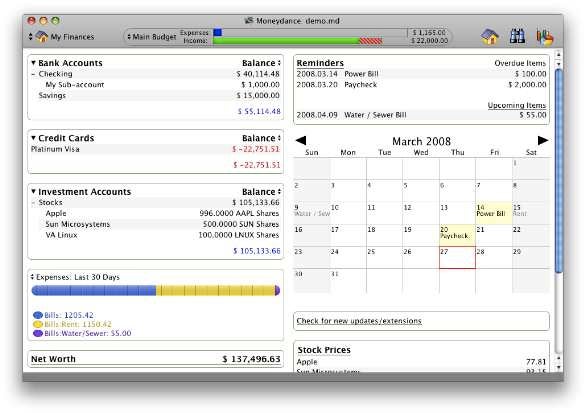Viewport: 586px width, 413px height.
Task: Change the Expenses Last 30 Days period selector
Action: point(75,277)
